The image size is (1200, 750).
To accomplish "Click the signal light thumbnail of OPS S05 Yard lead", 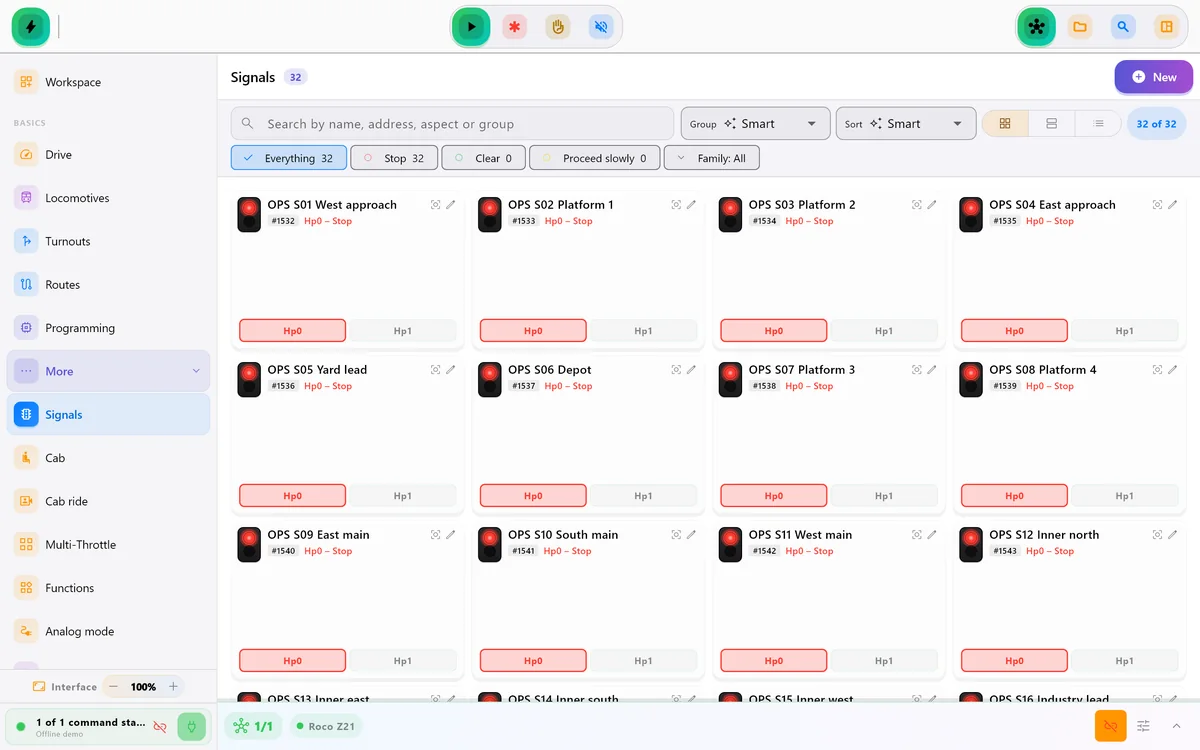I will point(249,379).
